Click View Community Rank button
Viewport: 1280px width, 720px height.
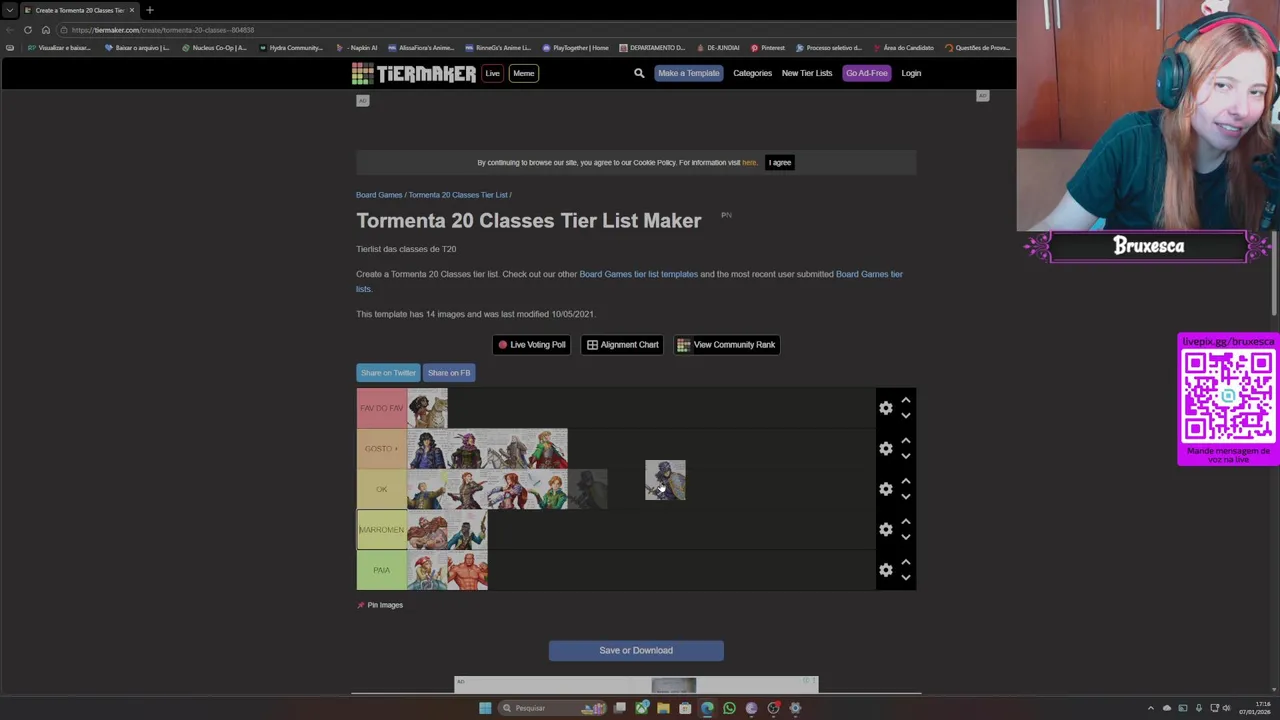(727, 345)
